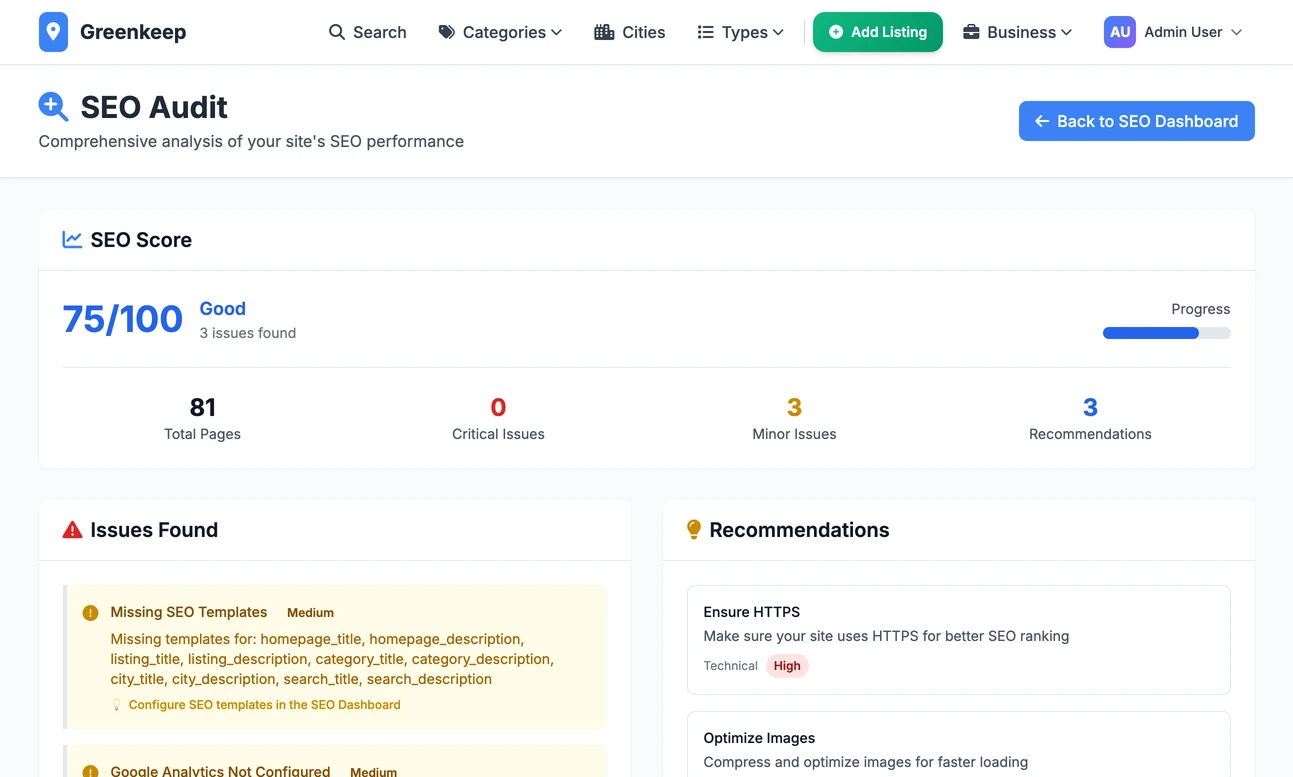1293x777 pixels.
Task: Click 'Make sure your site uses HTTPS' text
Action: [x=886, y=636]
